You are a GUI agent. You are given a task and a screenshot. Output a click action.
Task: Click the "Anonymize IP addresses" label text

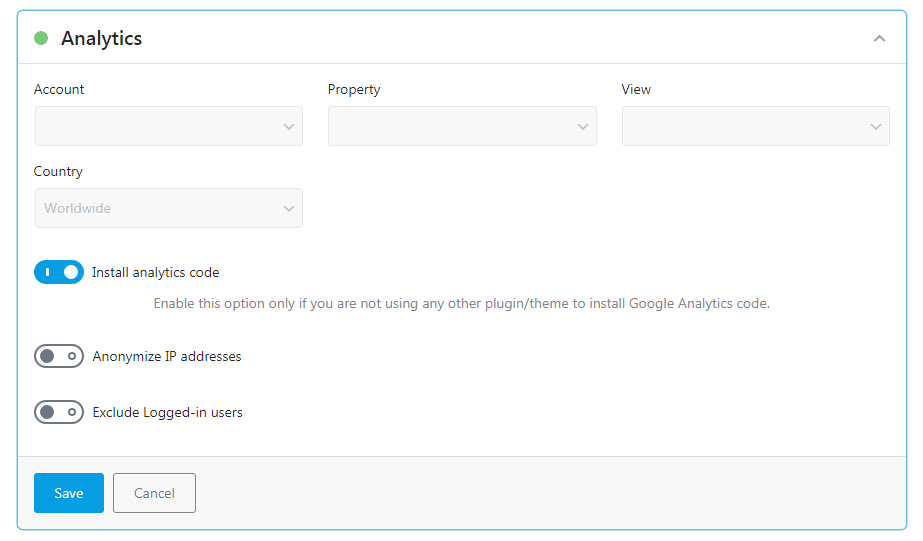coord(166,356)
